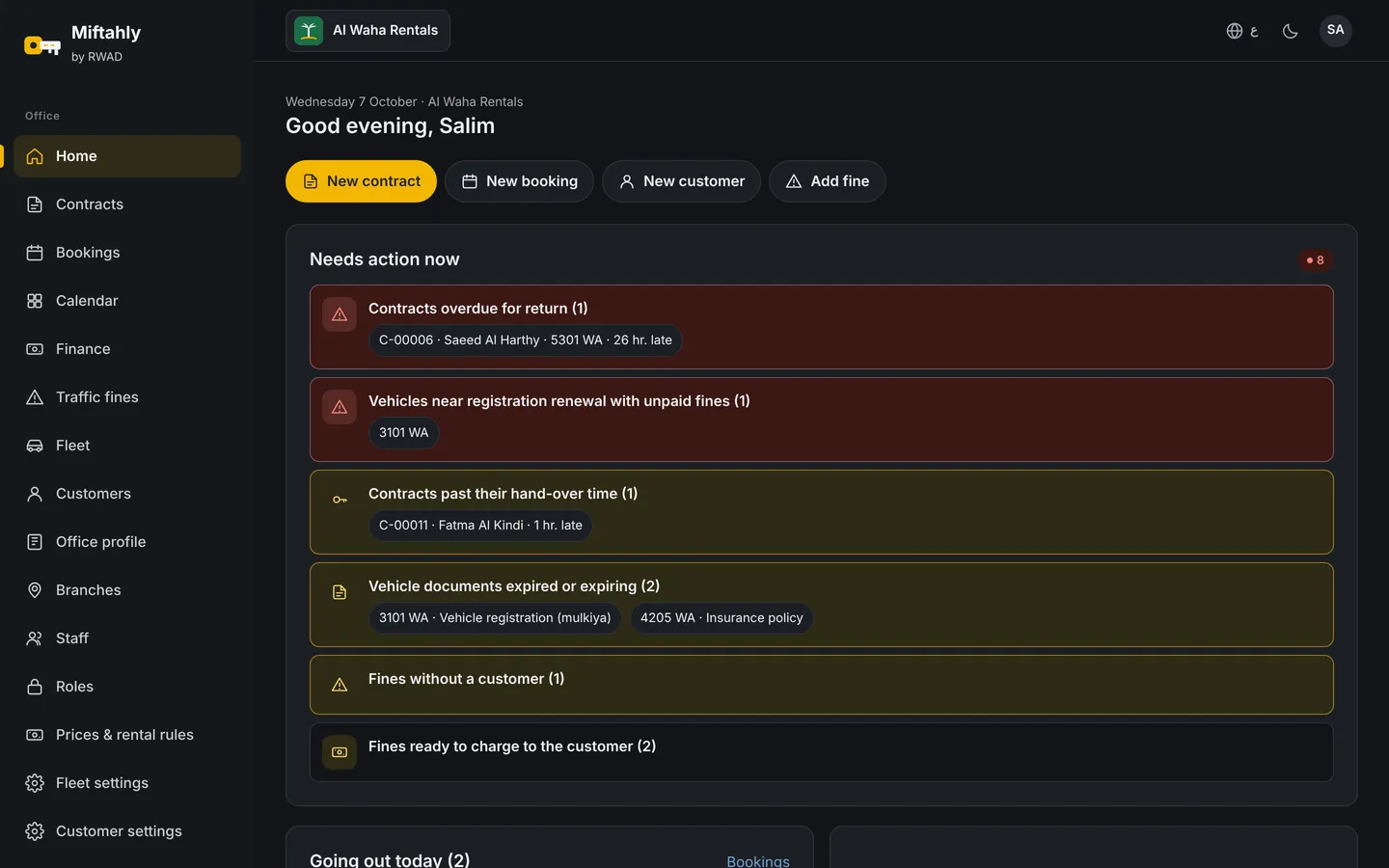The image size is (1389, 868).
Task: Start a New booking
Action: (x=519, y=181)
